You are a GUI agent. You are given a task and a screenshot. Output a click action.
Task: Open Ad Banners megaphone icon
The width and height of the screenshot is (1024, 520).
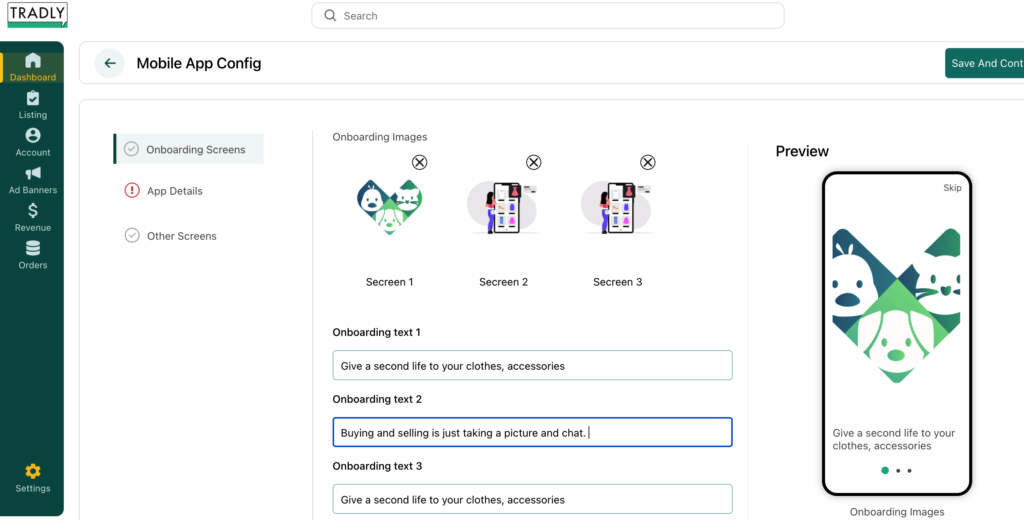pos(33,174)
